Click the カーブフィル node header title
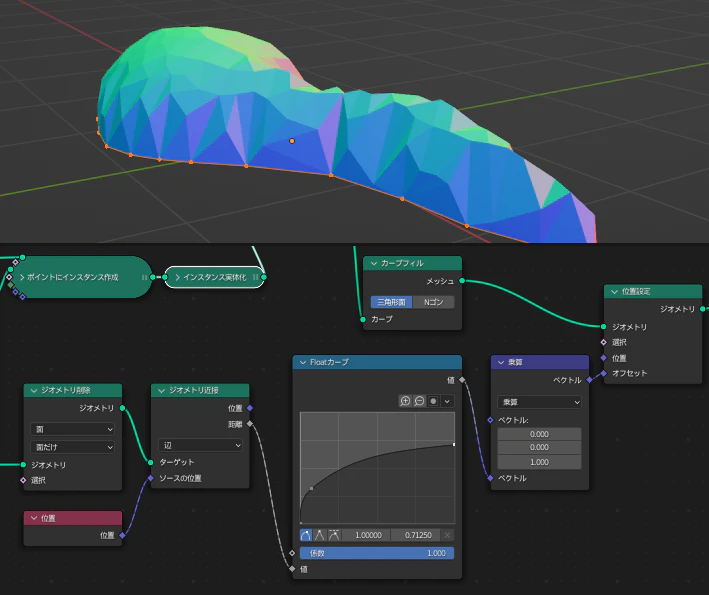The height and width of the screenshot is (595, 709). (x=402, y=263)
